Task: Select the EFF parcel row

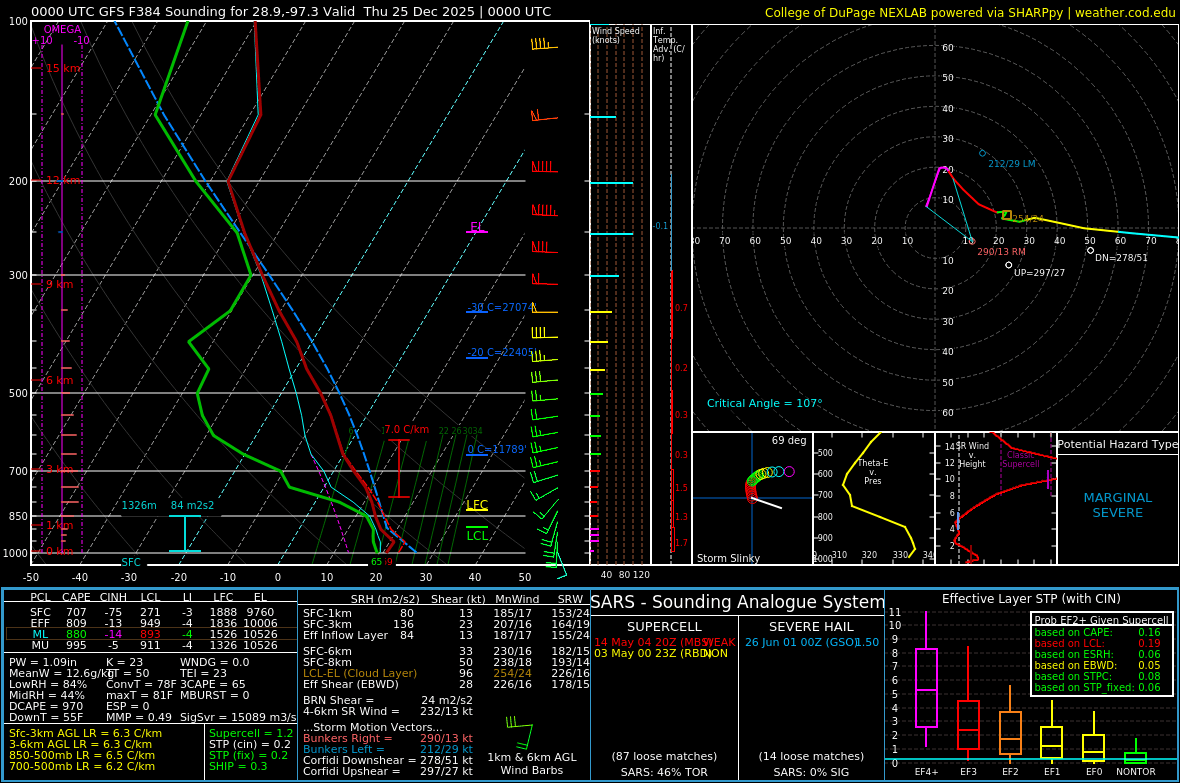Action: 151,623
